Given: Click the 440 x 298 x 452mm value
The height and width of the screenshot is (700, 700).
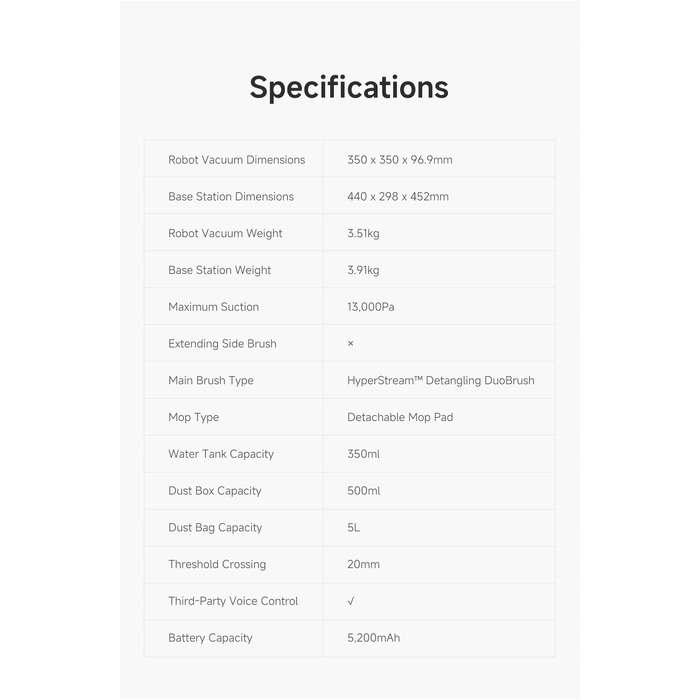Looking at the screenshot, I should tap(398, 196).
